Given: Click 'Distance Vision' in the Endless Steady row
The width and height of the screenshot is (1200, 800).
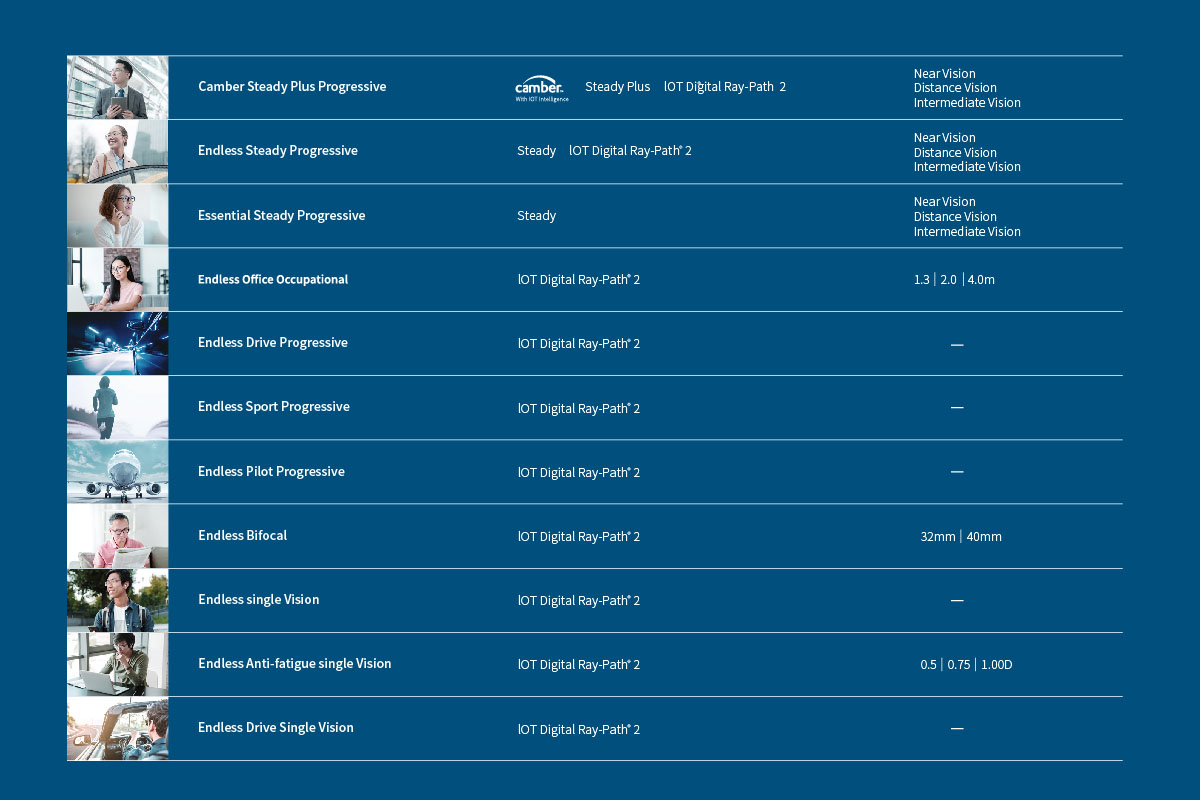Looking at the screenshot, I should click(955, 153).
